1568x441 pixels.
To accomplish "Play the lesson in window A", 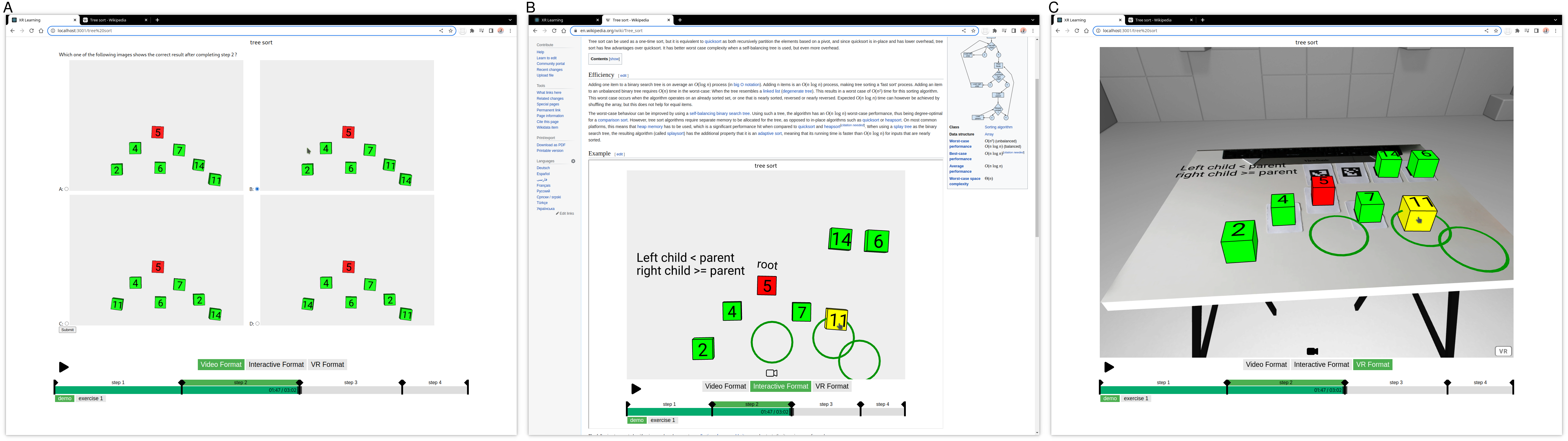I will click(63, 367).
